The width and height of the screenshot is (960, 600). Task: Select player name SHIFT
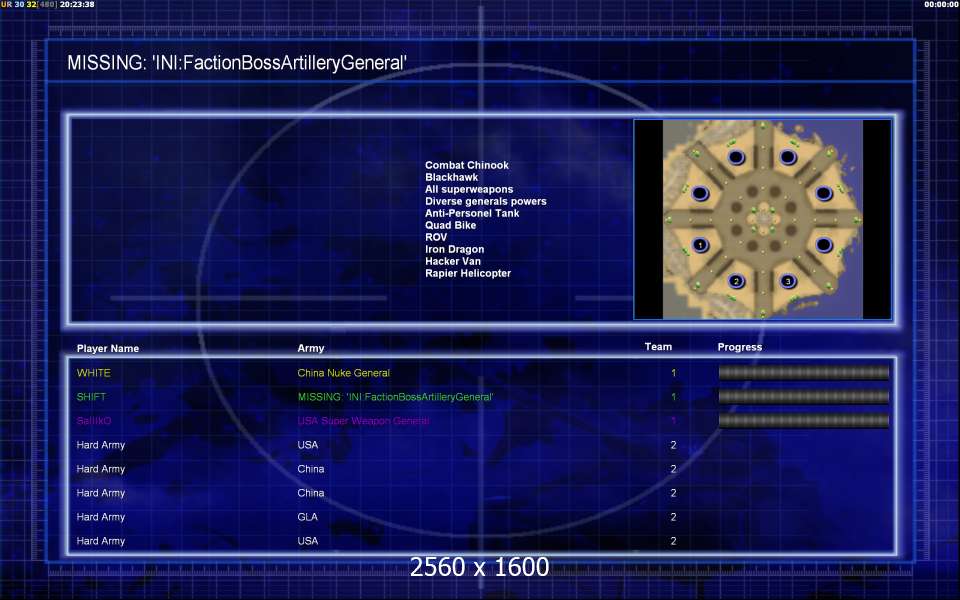click(x=91, y=397)
